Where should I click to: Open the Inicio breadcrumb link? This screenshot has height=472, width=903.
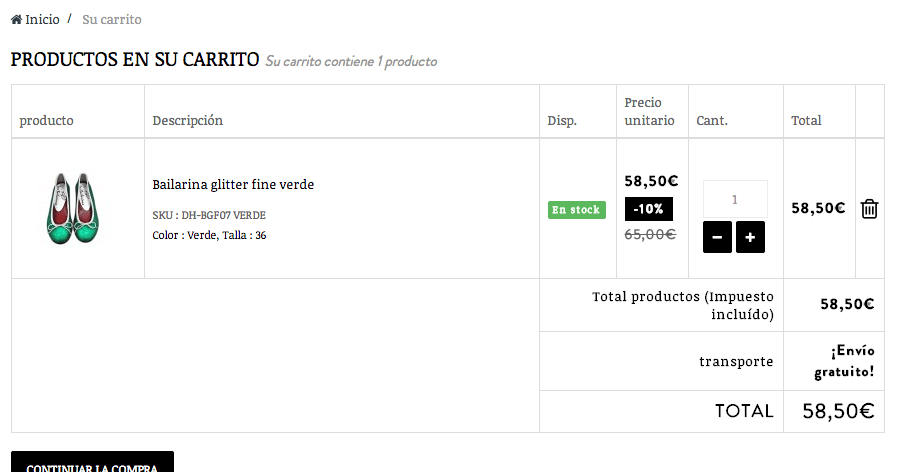pyautogui.click(x=42, y=20)
